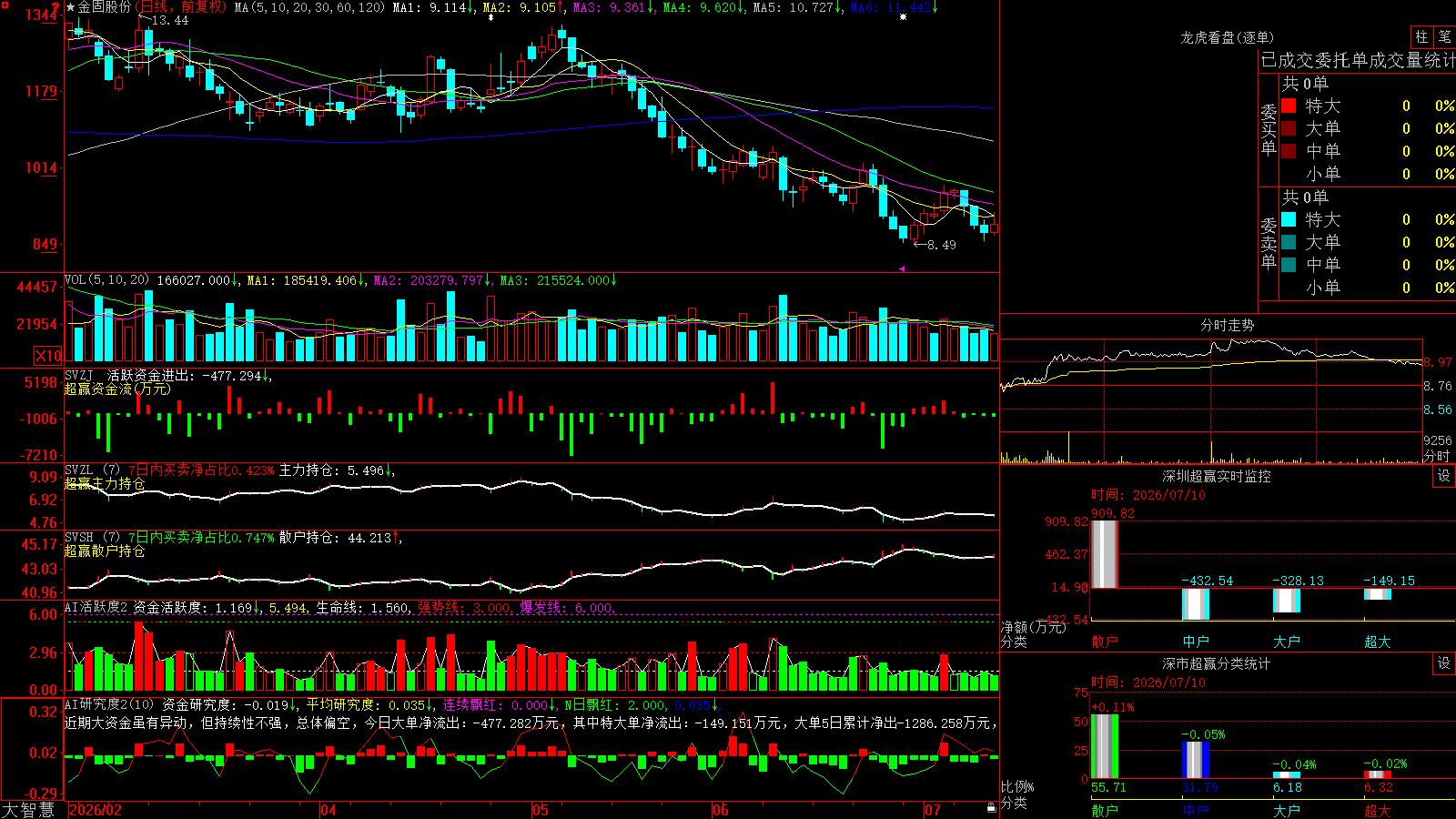Click the red square icon beside the price axis
This screenshot has height=819, width=1456.
(5, 6)
